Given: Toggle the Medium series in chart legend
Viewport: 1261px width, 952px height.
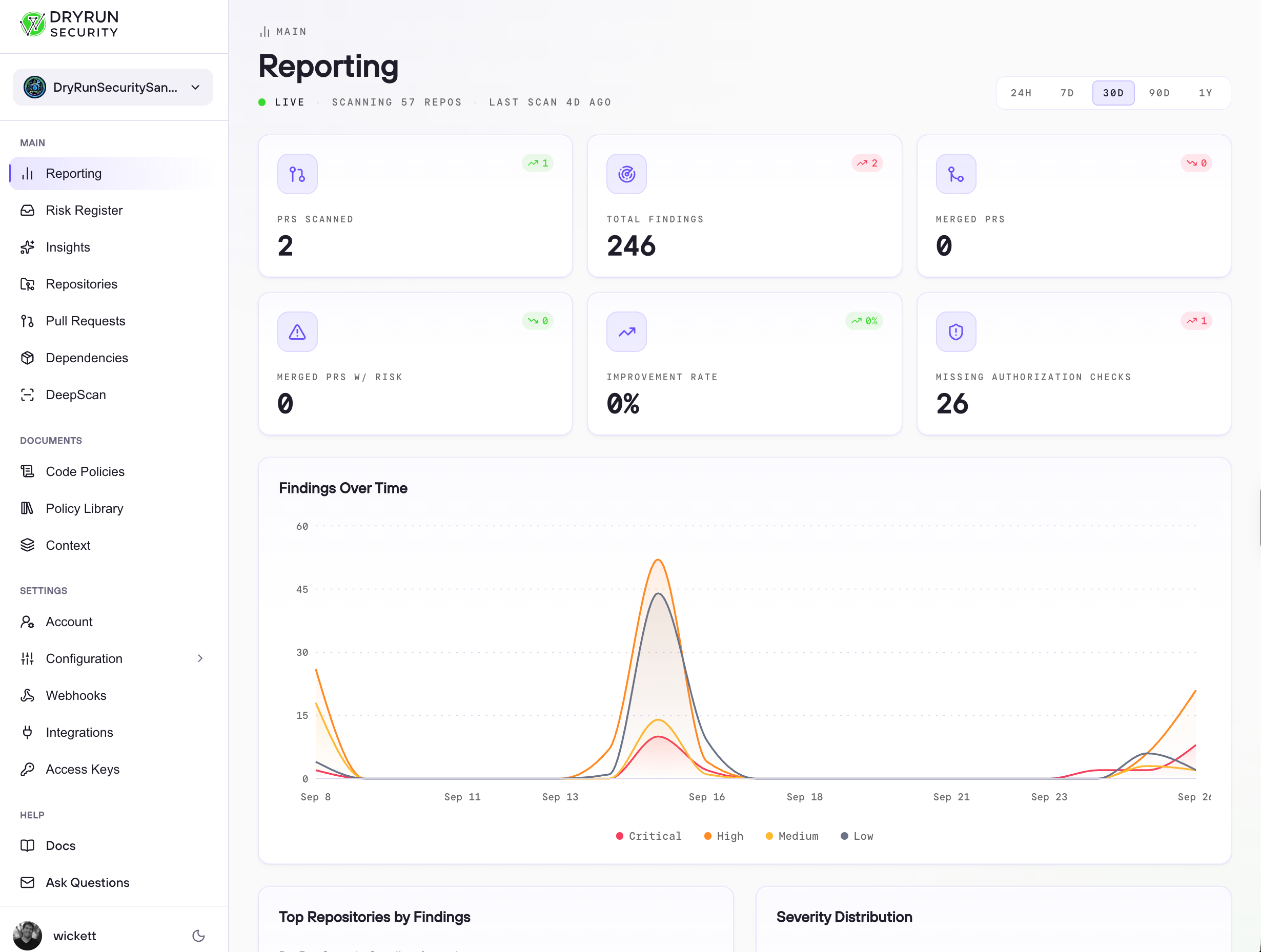Looking at the screenshot, I should click(792, 836).
